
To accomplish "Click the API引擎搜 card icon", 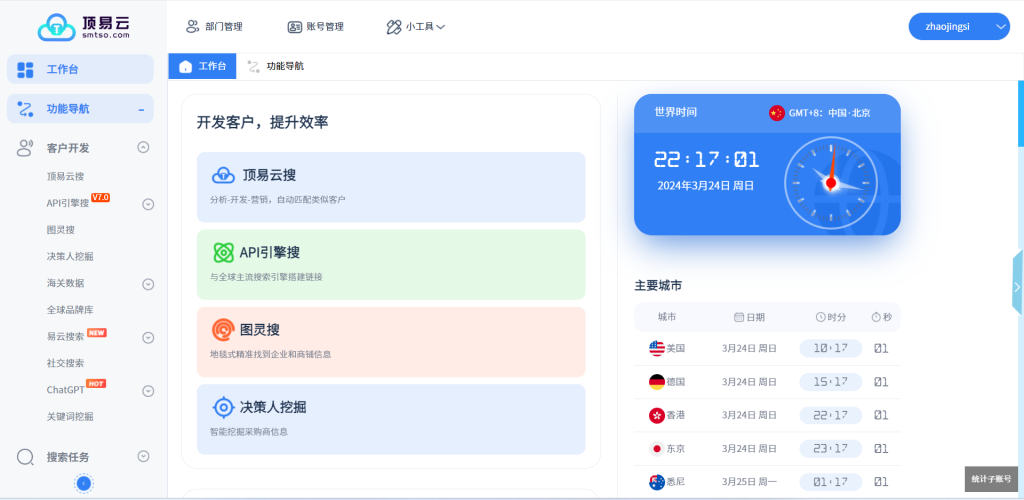I will [x=223, y=252].
